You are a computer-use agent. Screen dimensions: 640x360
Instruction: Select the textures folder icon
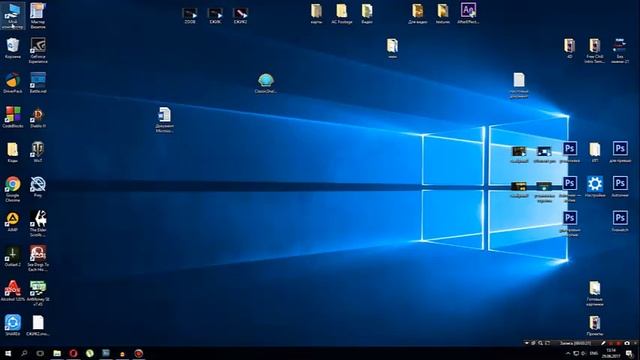443,13
